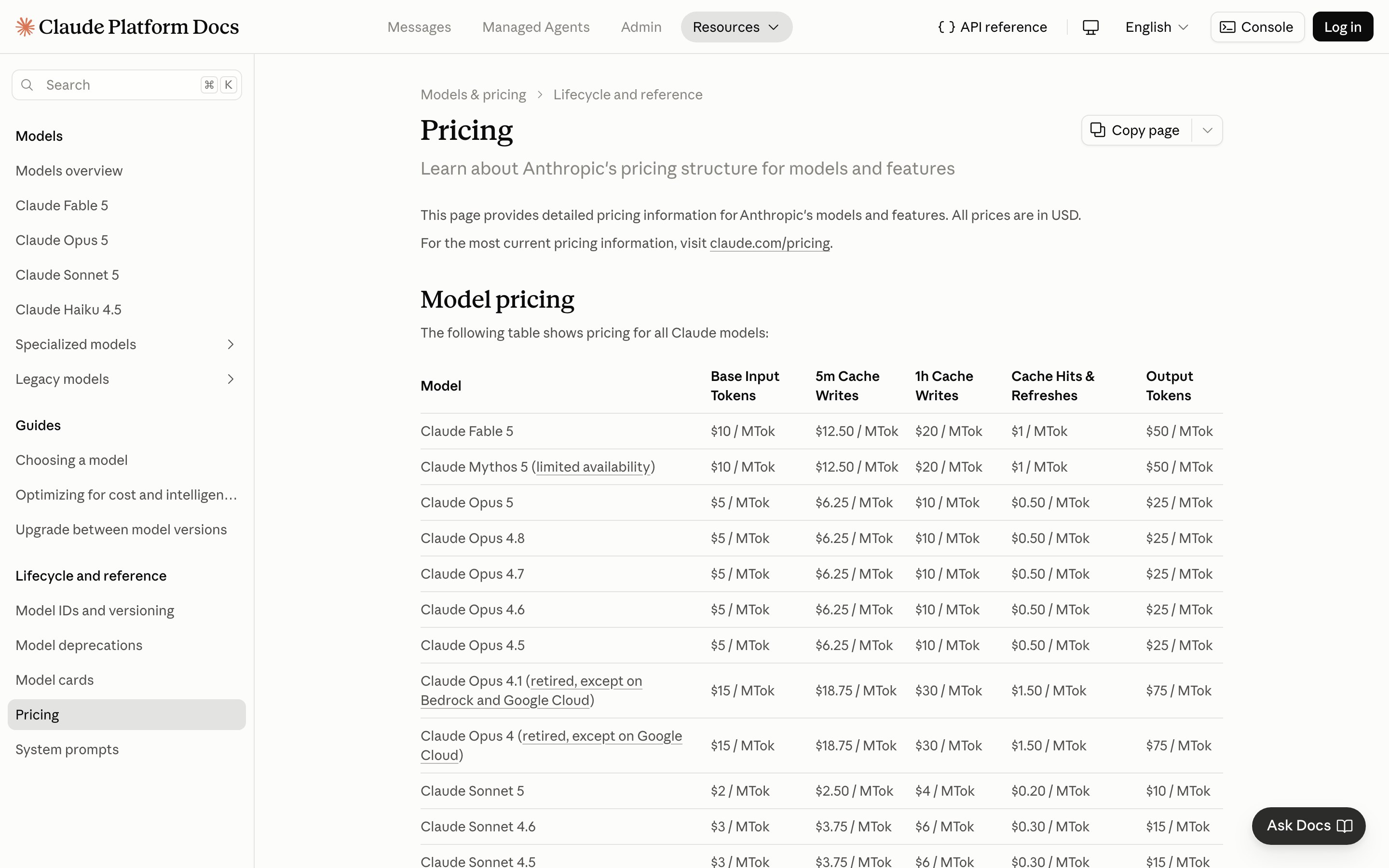Open Upgrade between model versions guide
Image resolution: width=1389 pixels, height=868 pixels.
pos(121,529)
